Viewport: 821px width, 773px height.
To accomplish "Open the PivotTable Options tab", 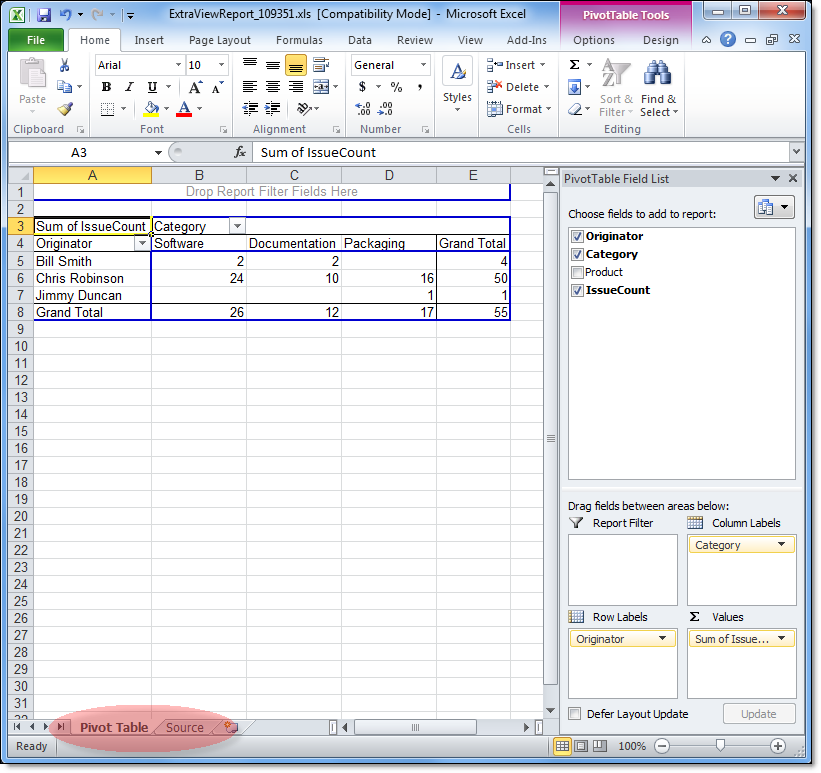I will (594, 40).
